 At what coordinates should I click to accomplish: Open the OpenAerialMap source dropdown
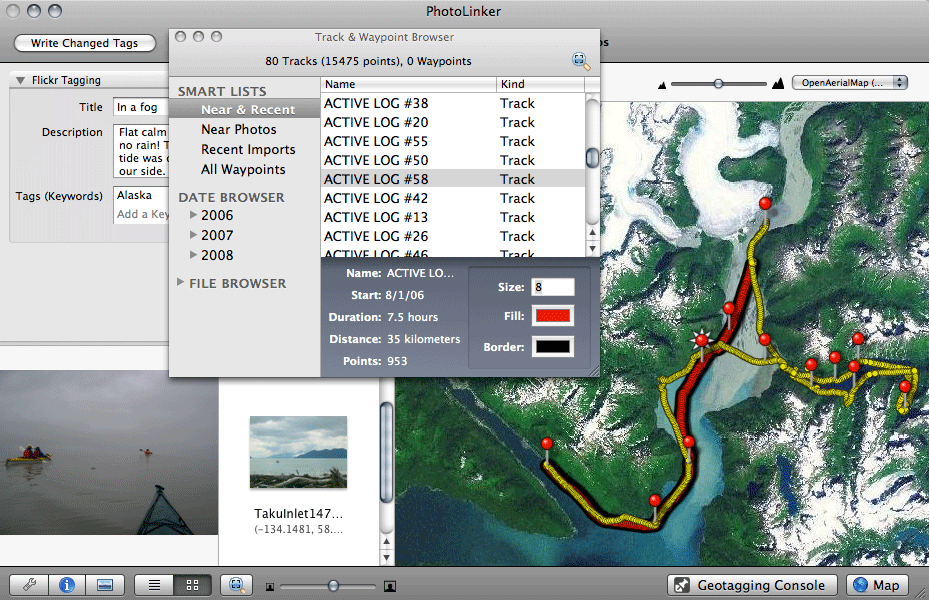(x=850, y=83)
